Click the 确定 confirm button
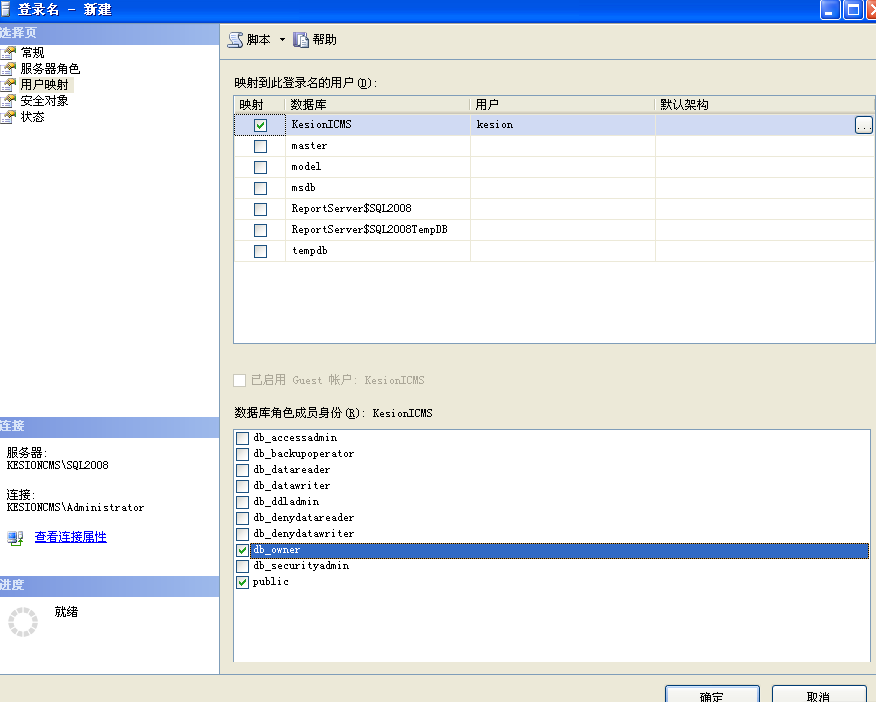Screen dimensions: 876x702 [x=712, y=695]
